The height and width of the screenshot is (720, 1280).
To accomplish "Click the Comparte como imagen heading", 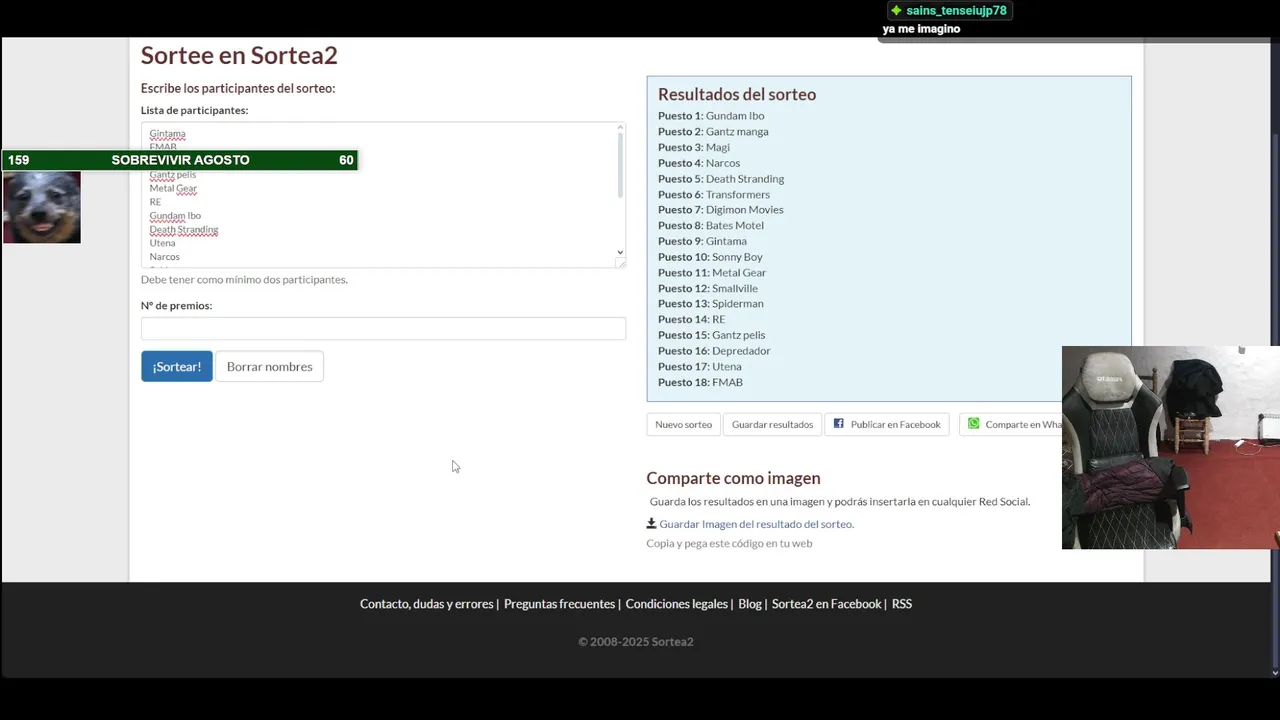I will coord(733,478).
